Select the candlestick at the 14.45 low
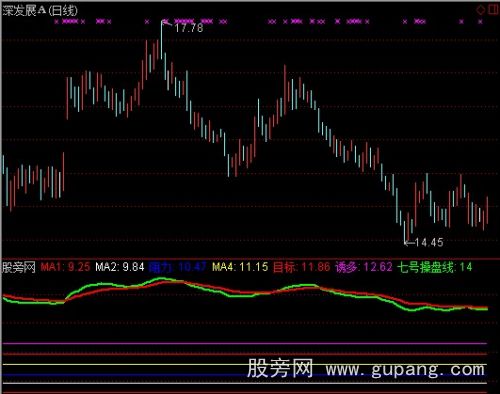This screenshot has height=394, width=500. point(404,232)
